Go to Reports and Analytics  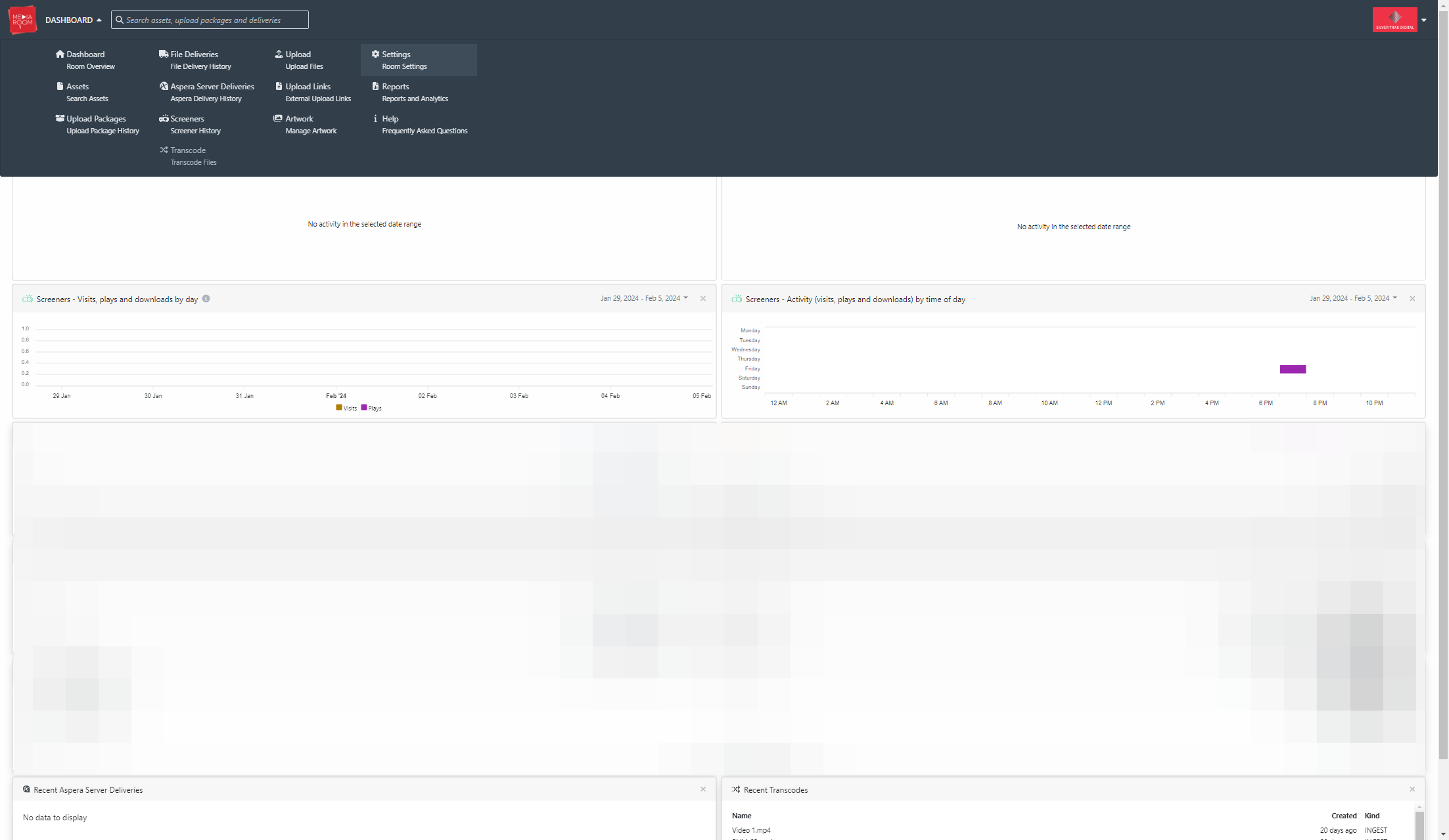[x=415, y=99]
